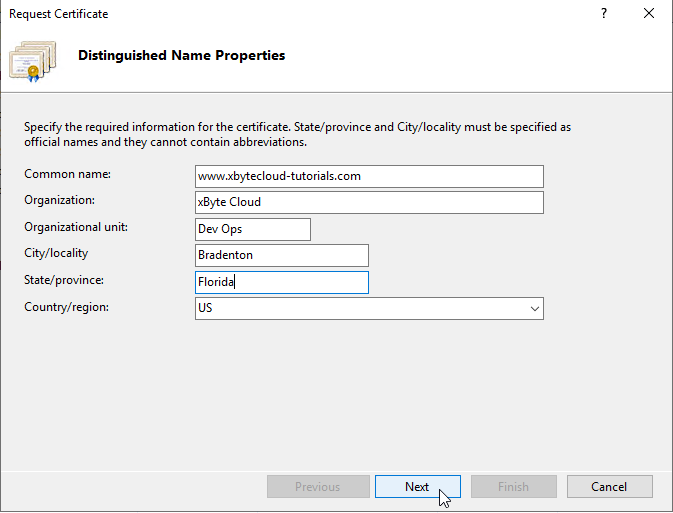Focus the Common name input field
This screenshot has width=673, height=513.
369,176
